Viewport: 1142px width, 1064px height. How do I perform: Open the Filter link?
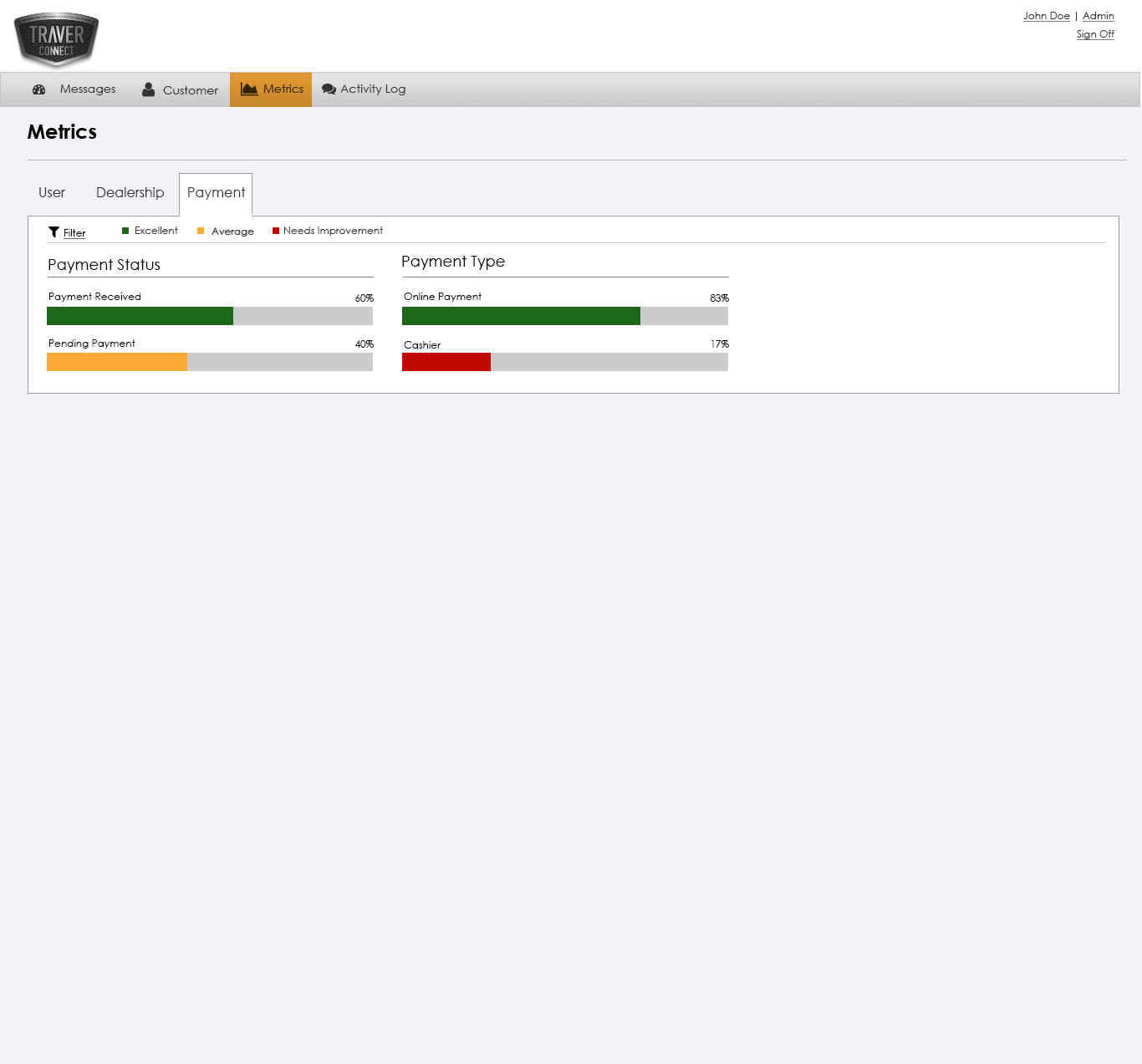[x=74, y=233]
